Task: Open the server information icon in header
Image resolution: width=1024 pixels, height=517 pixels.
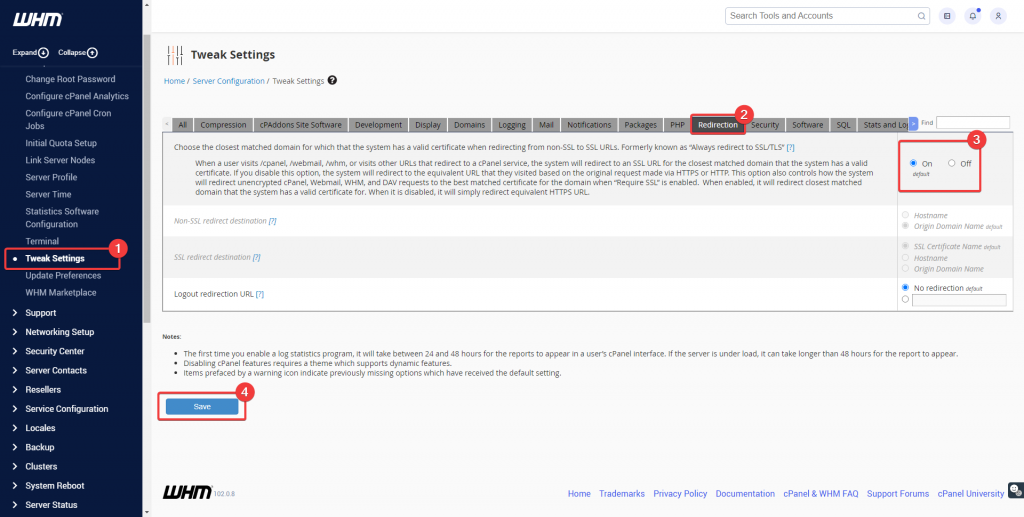Action: (947, 16)
